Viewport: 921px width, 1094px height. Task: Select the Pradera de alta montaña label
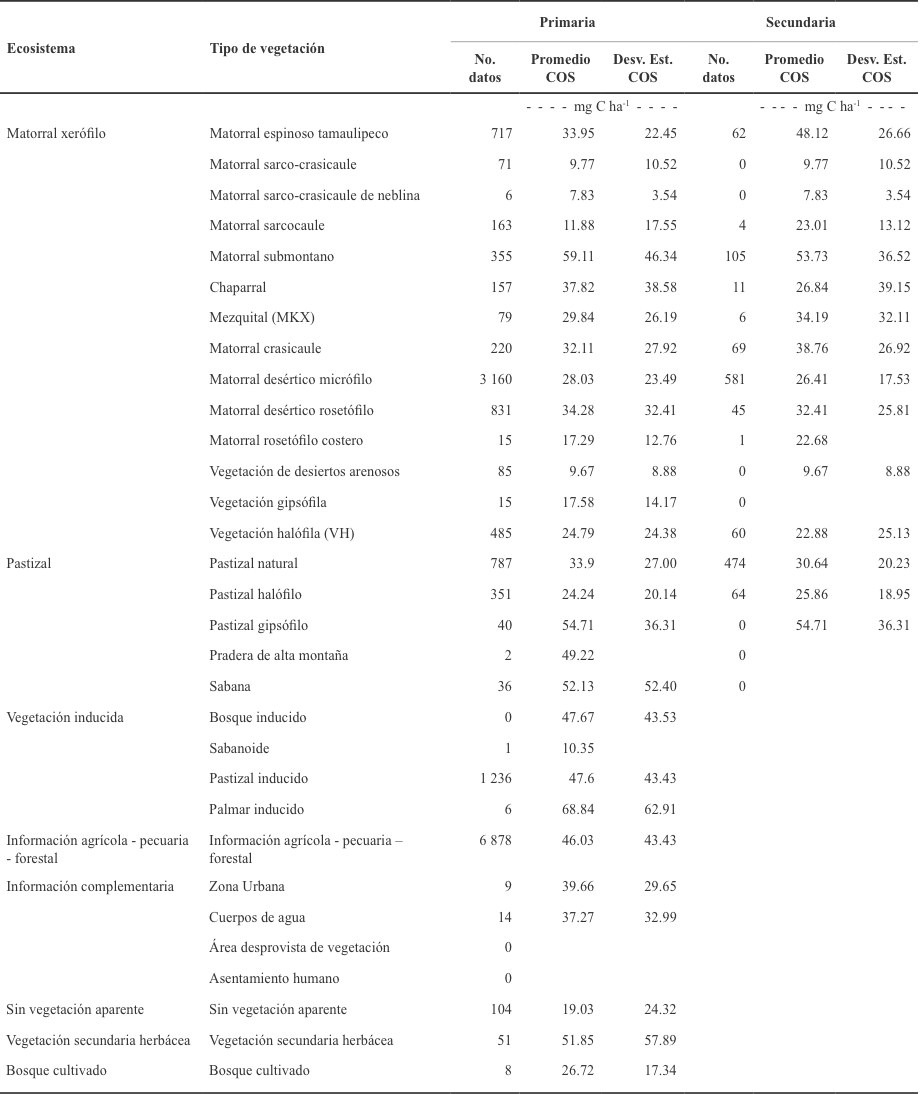pos(278,656)
